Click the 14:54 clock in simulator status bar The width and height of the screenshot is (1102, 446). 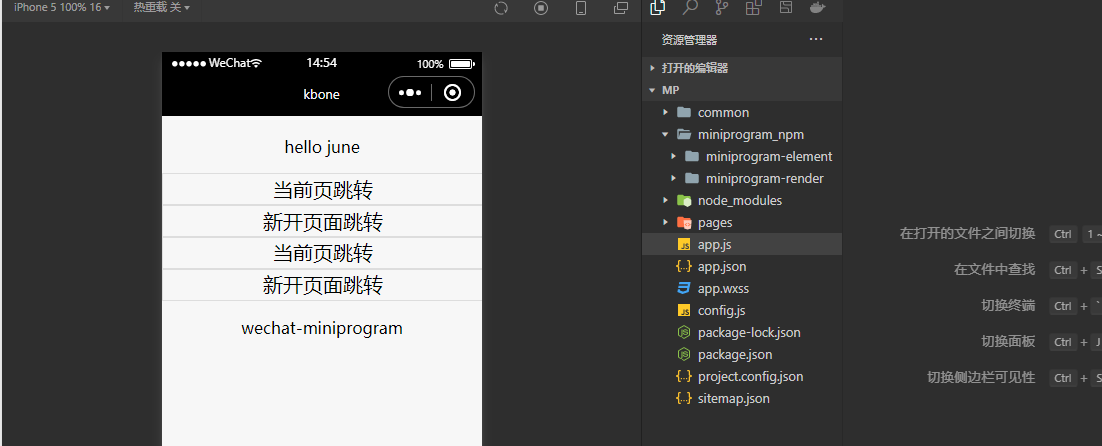click(x=321, y=63)
